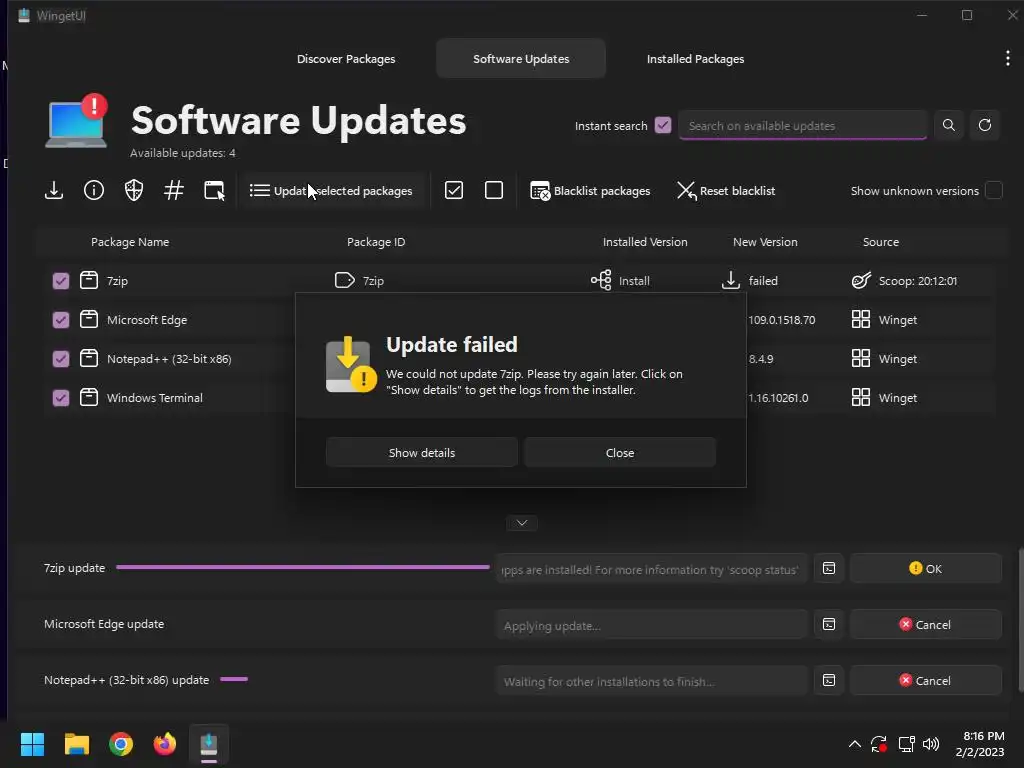Screen dimensions: 1024x768
Task: Expand the system tray hidden icons chevron
Action: point(854,744)
